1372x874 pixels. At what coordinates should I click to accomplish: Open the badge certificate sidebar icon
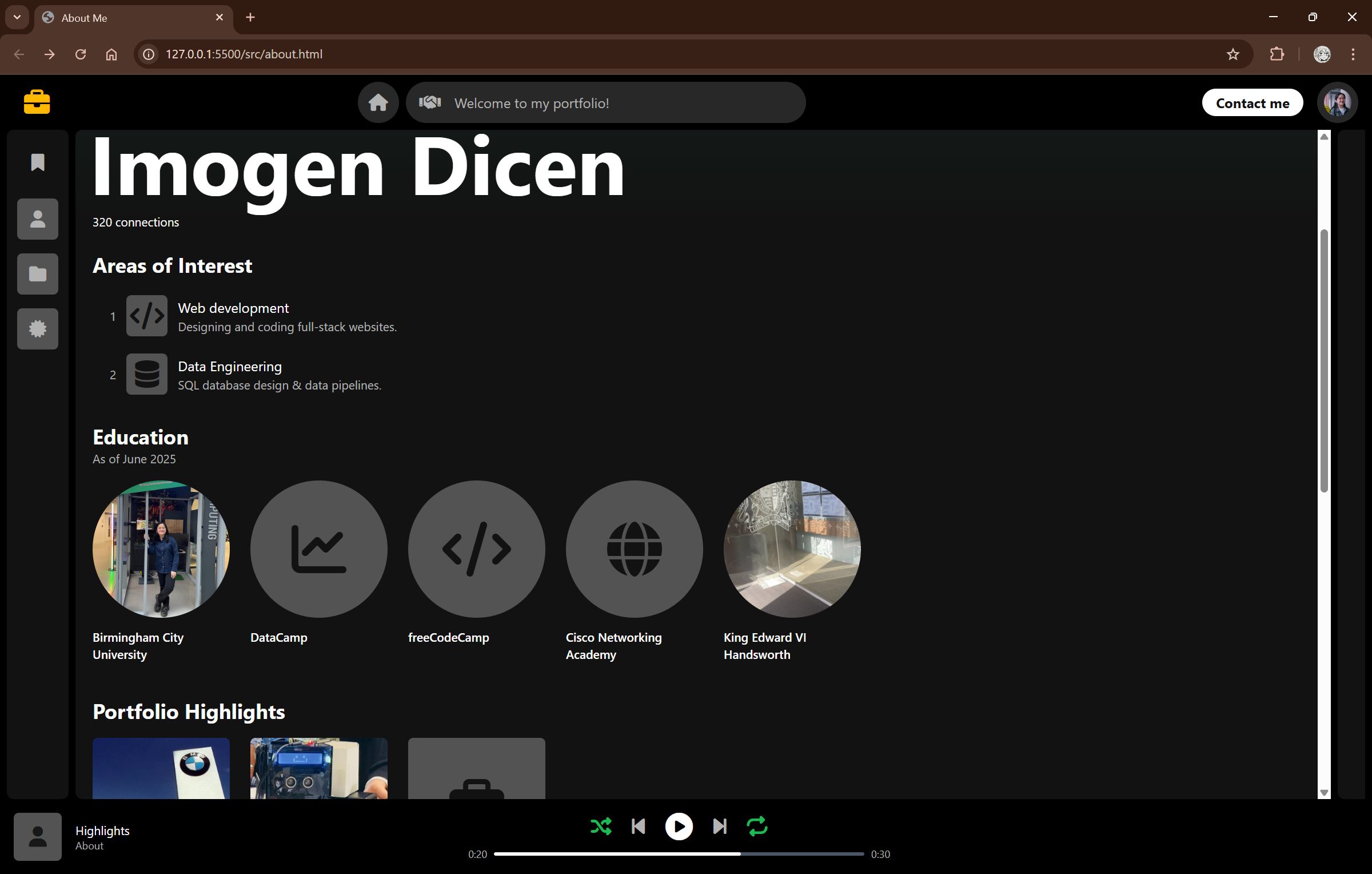coord(38,329)
